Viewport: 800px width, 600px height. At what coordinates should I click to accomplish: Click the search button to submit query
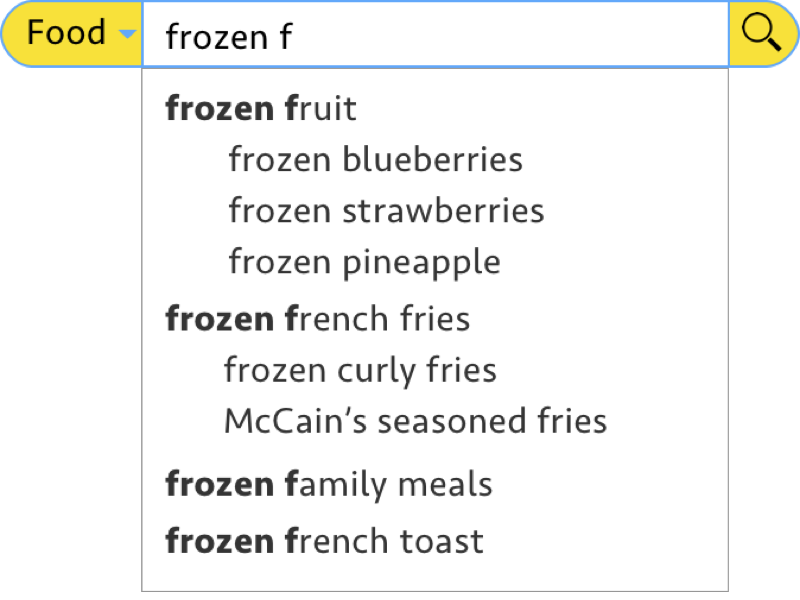(761, 31)
